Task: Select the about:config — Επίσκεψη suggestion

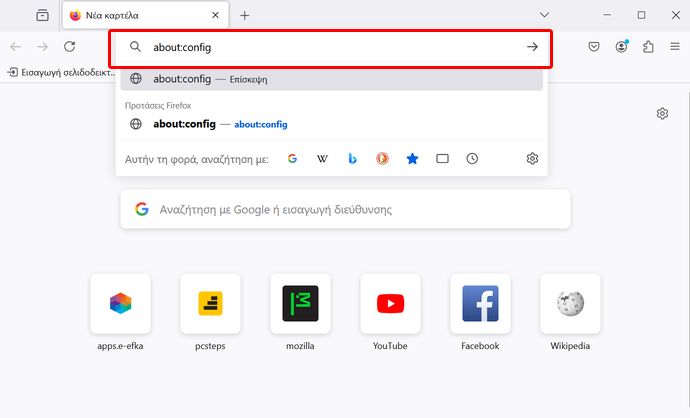Action: (x=332, y=79)
